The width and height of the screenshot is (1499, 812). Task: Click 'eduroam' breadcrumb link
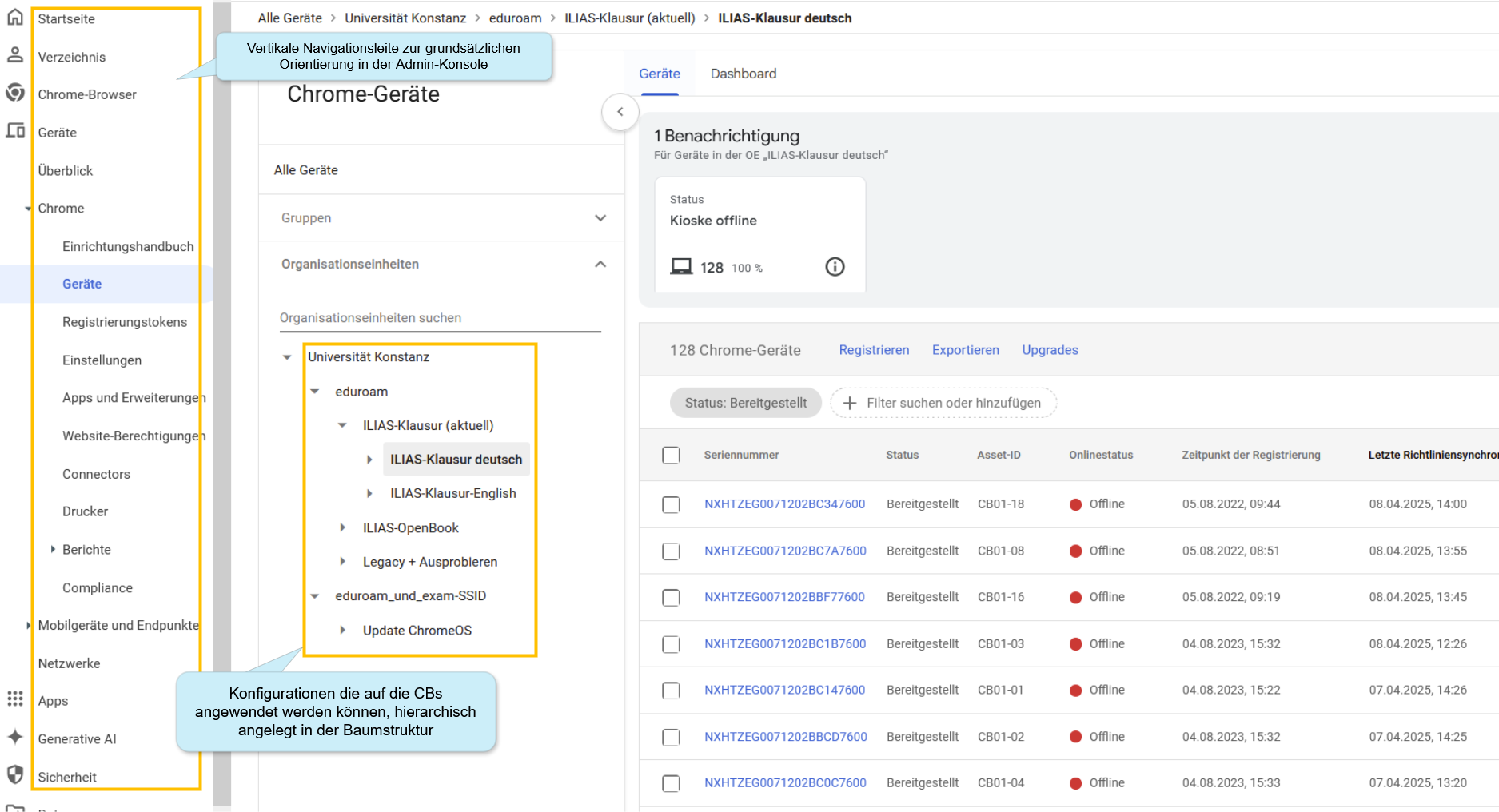[515, 18]
